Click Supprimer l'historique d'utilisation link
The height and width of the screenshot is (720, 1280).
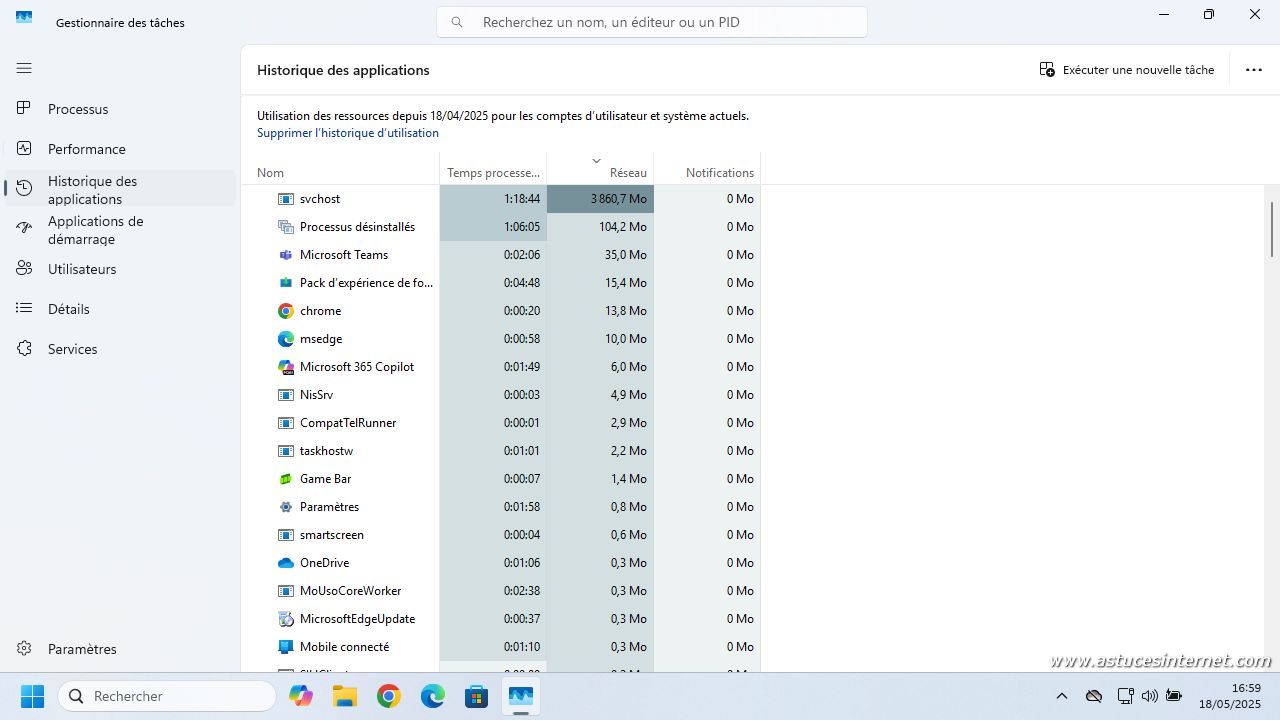click(348, 133)
